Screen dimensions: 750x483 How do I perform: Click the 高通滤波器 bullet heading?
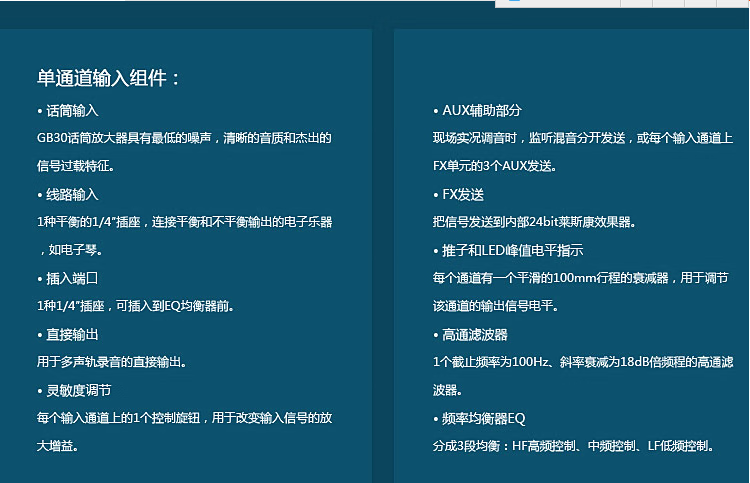475,334
